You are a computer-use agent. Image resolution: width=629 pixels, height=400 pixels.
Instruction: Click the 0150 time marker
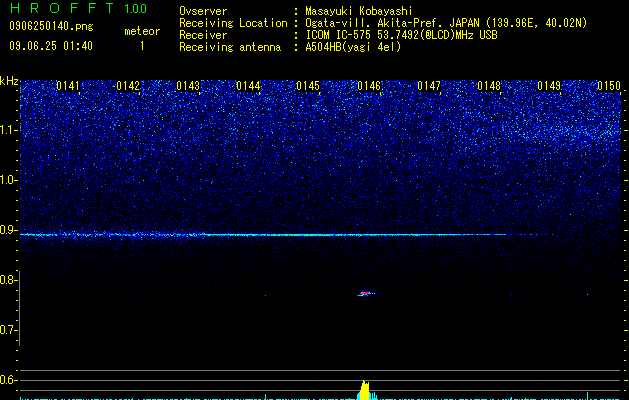(609, 86)
